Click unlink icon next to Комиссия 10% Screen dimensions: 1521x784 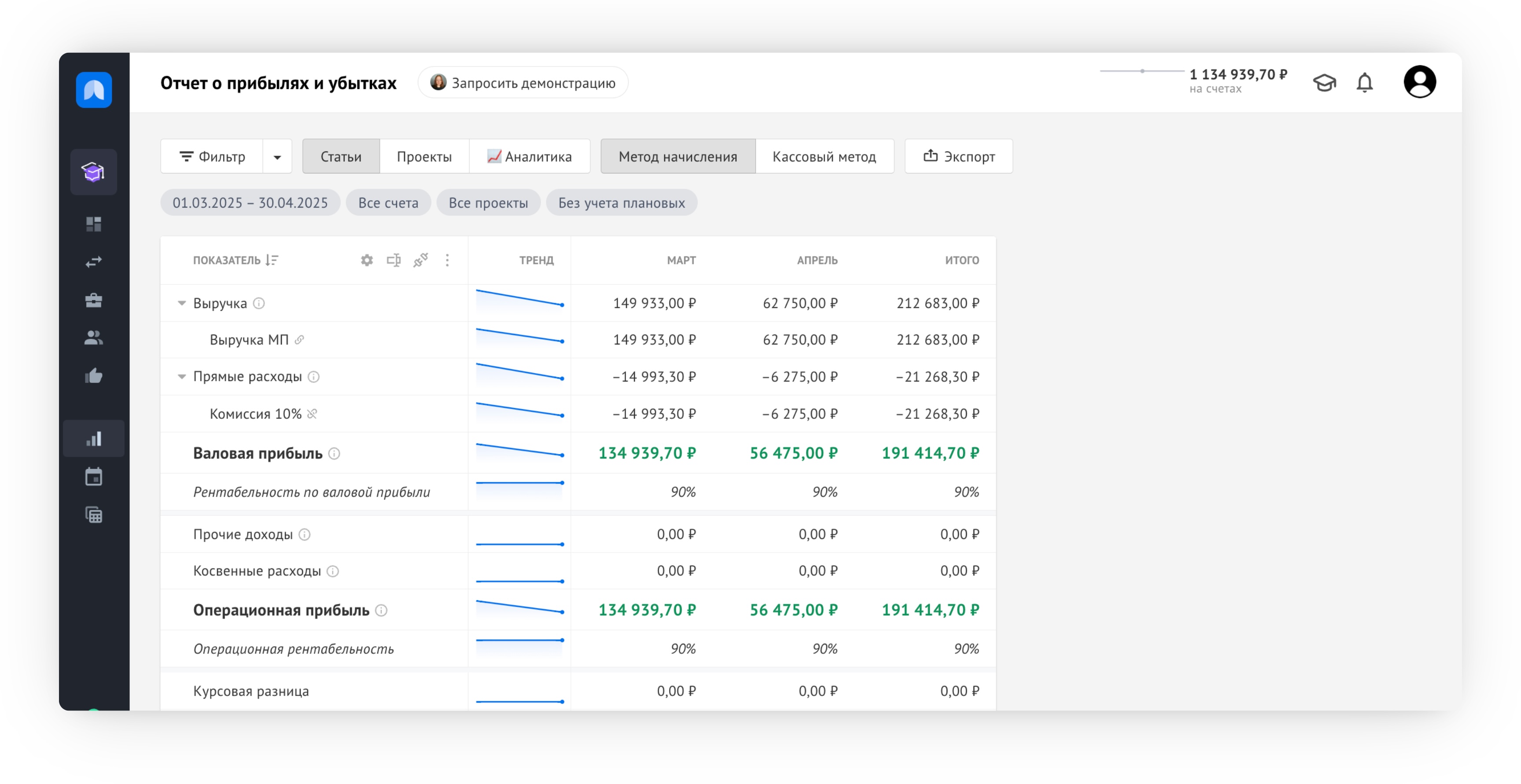[x=313, y=414]
